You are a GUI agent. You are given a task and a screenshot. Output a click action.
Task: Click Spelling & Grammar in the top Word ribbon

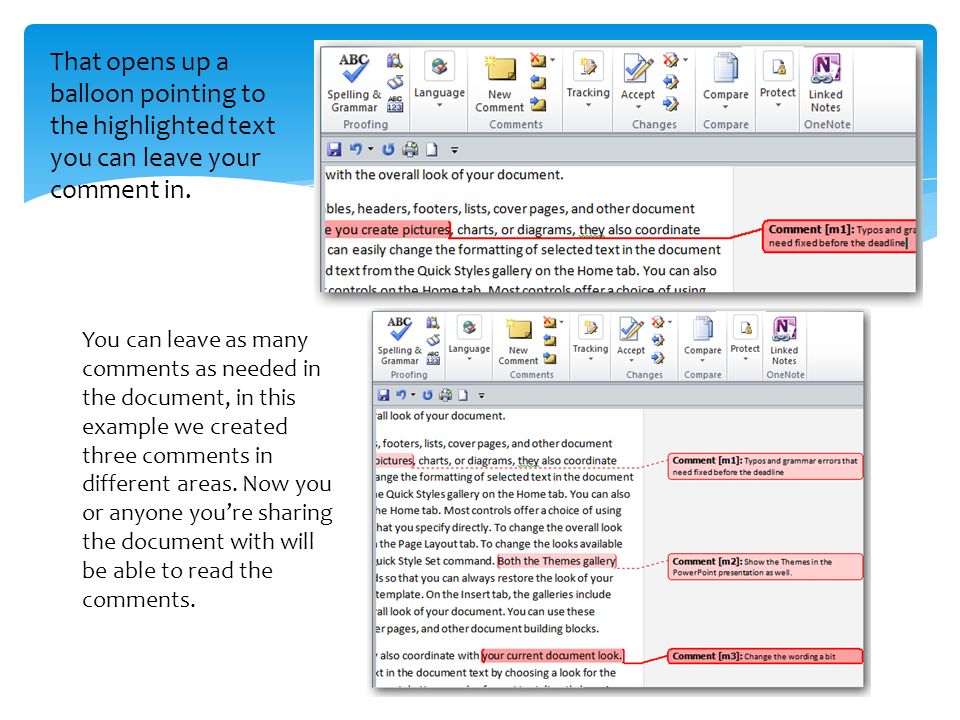[x=354, y=83]
